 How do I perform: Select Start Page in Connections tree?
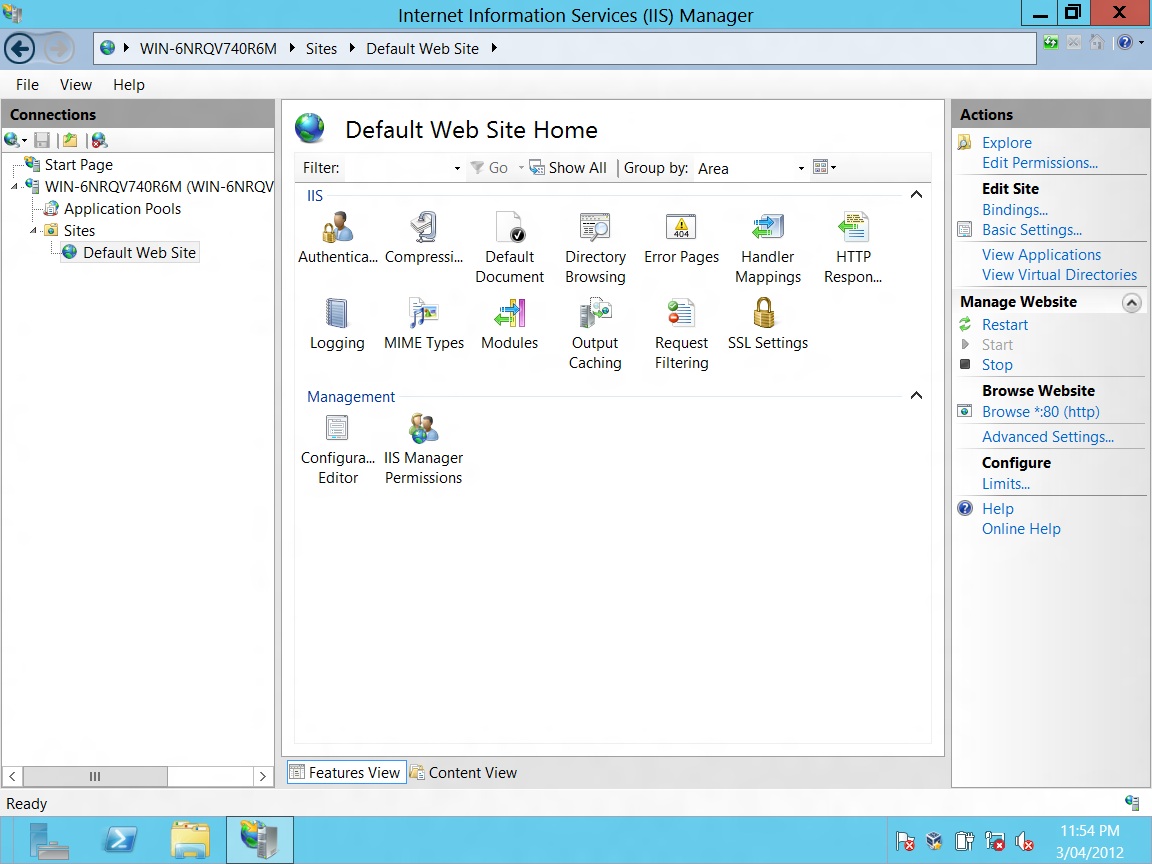coord(78,165)
